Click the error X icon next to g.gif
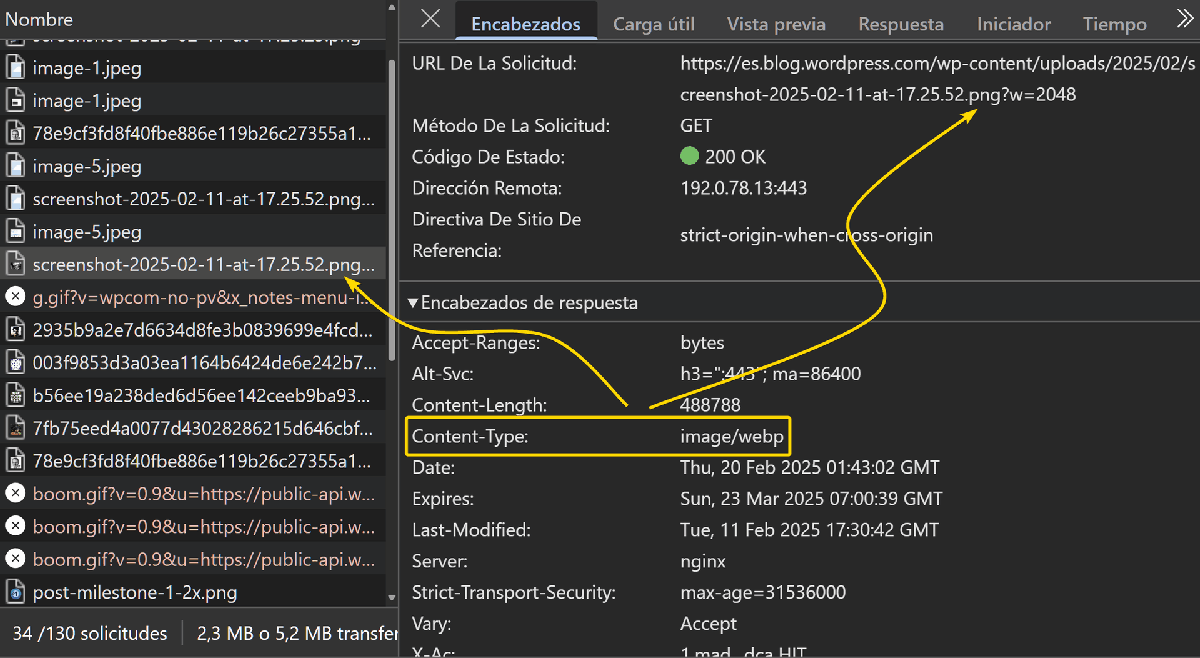Screen dimensions: 1200x658 [x=14, y=297]
